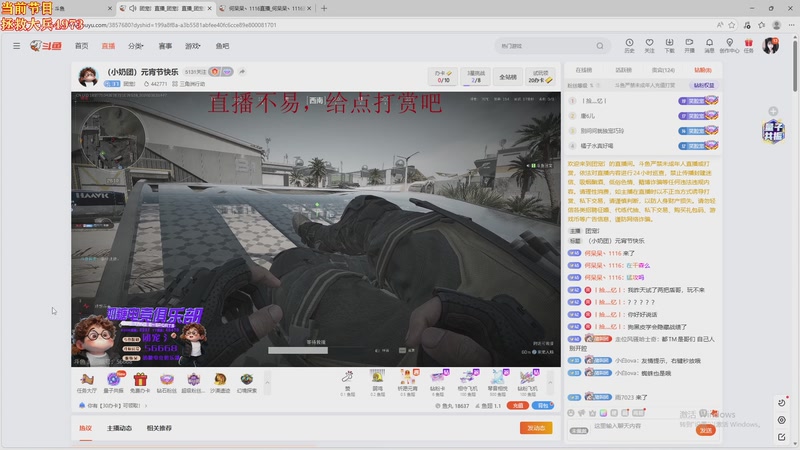Click the 办卡 0/10 button
The width and height of the screenshot is (800, 450).
[443, 77]
